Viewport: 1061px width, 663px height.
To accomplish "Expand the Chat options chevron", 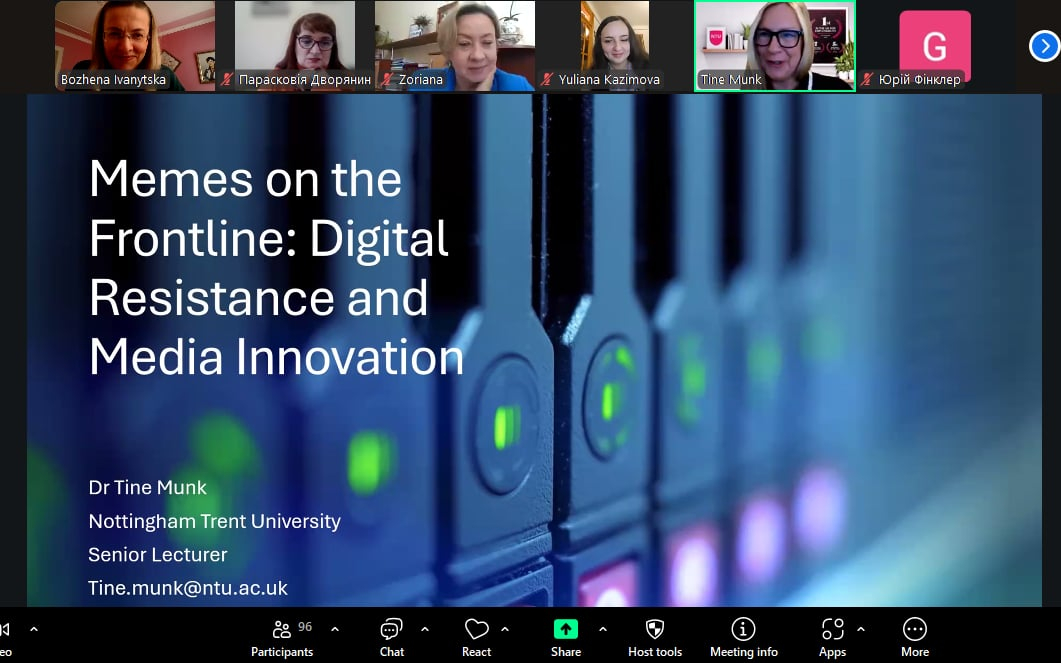I will pos(425,629).
